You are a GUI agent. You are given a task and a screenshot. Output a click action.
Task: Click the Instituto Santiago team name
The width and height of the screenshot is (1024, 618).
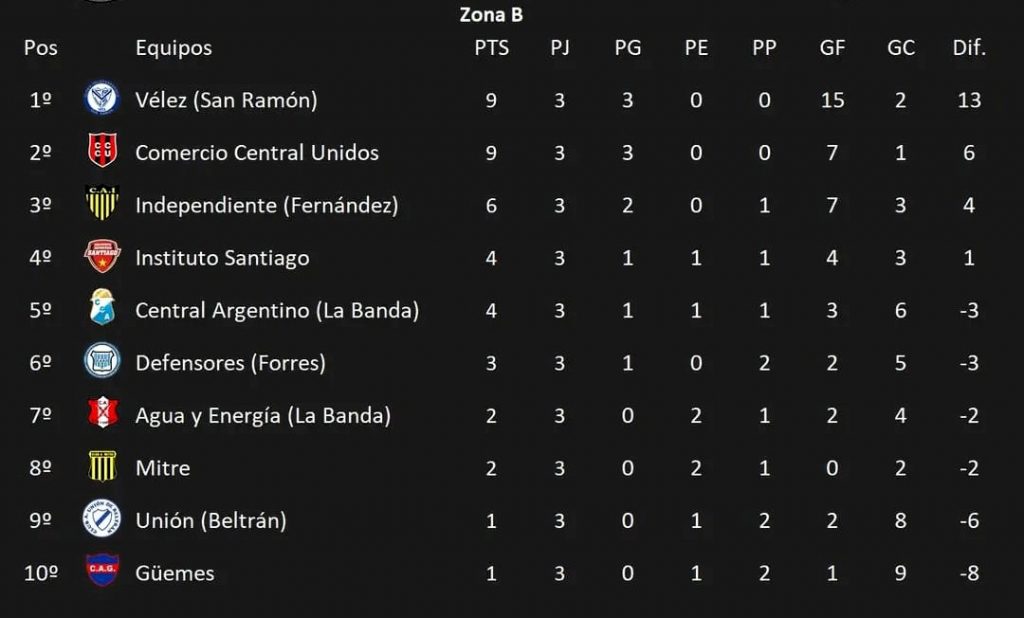223,258
